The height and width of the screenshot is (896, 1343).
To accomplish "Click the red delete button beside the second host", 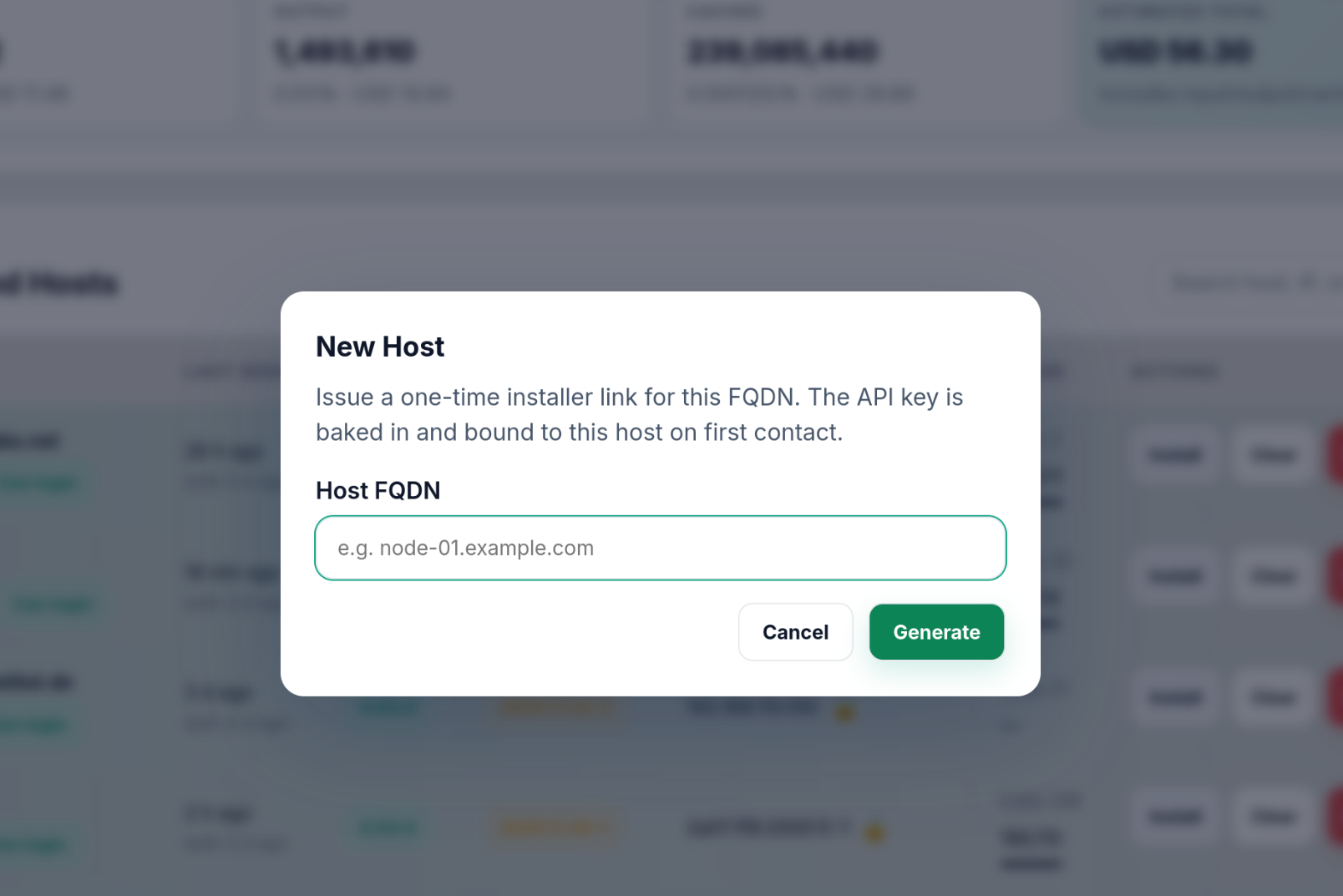I will tap(1336, 576).
